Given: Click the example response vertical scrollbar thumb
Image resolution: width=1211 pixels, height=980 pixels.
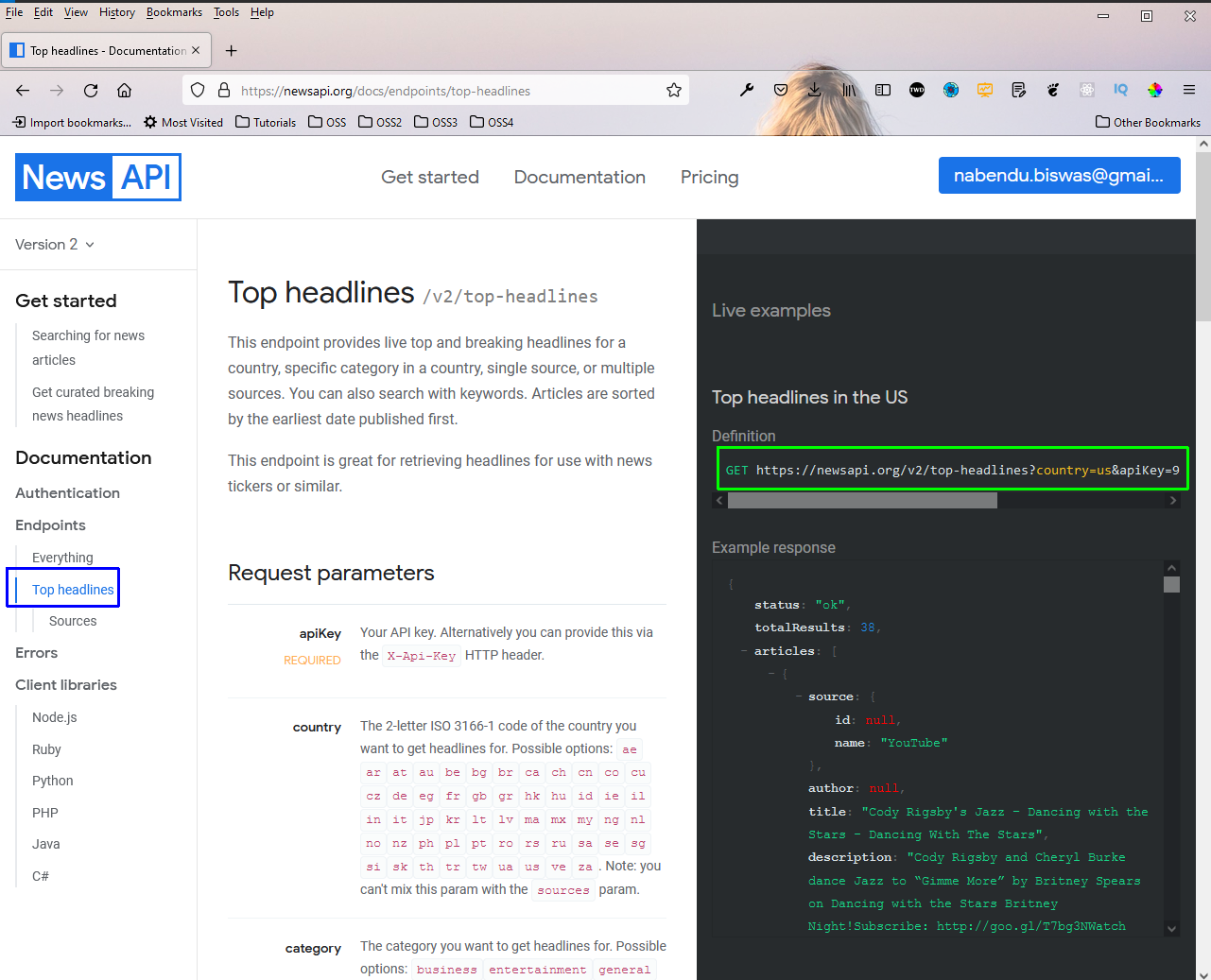Looking at the screenshot, I should click(1172, 584).
